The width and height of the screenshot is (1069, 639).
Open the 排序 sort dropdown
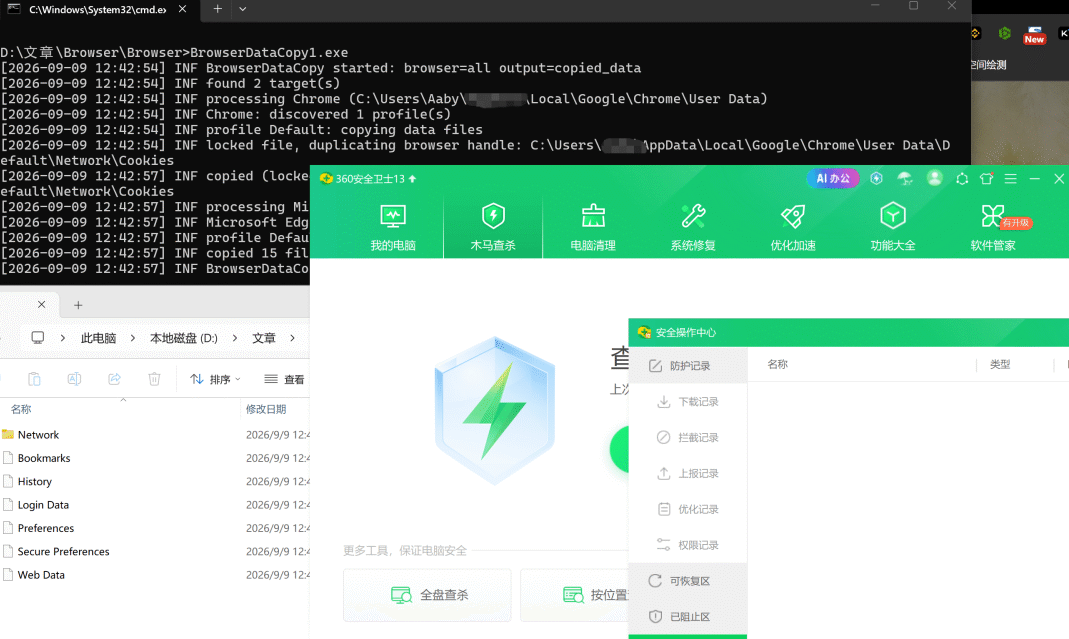tap(215, 379)
